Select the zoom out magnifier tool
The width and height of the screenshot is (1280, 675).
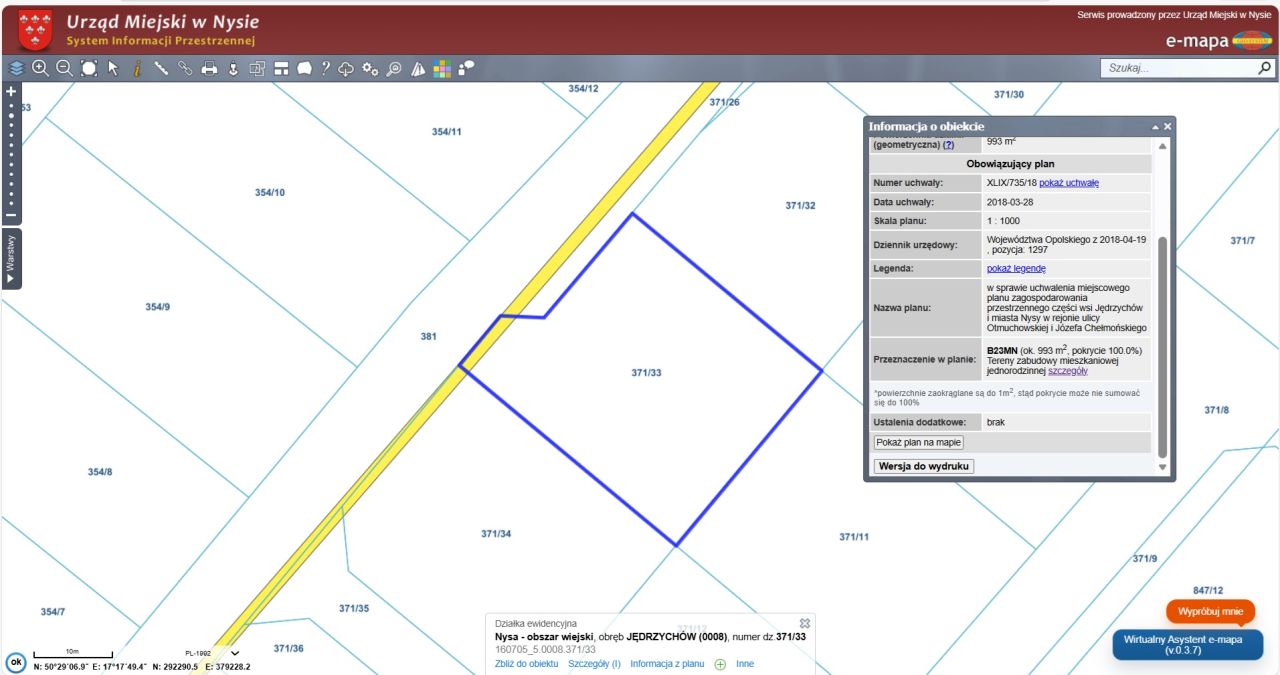click(x=64, y=68)
